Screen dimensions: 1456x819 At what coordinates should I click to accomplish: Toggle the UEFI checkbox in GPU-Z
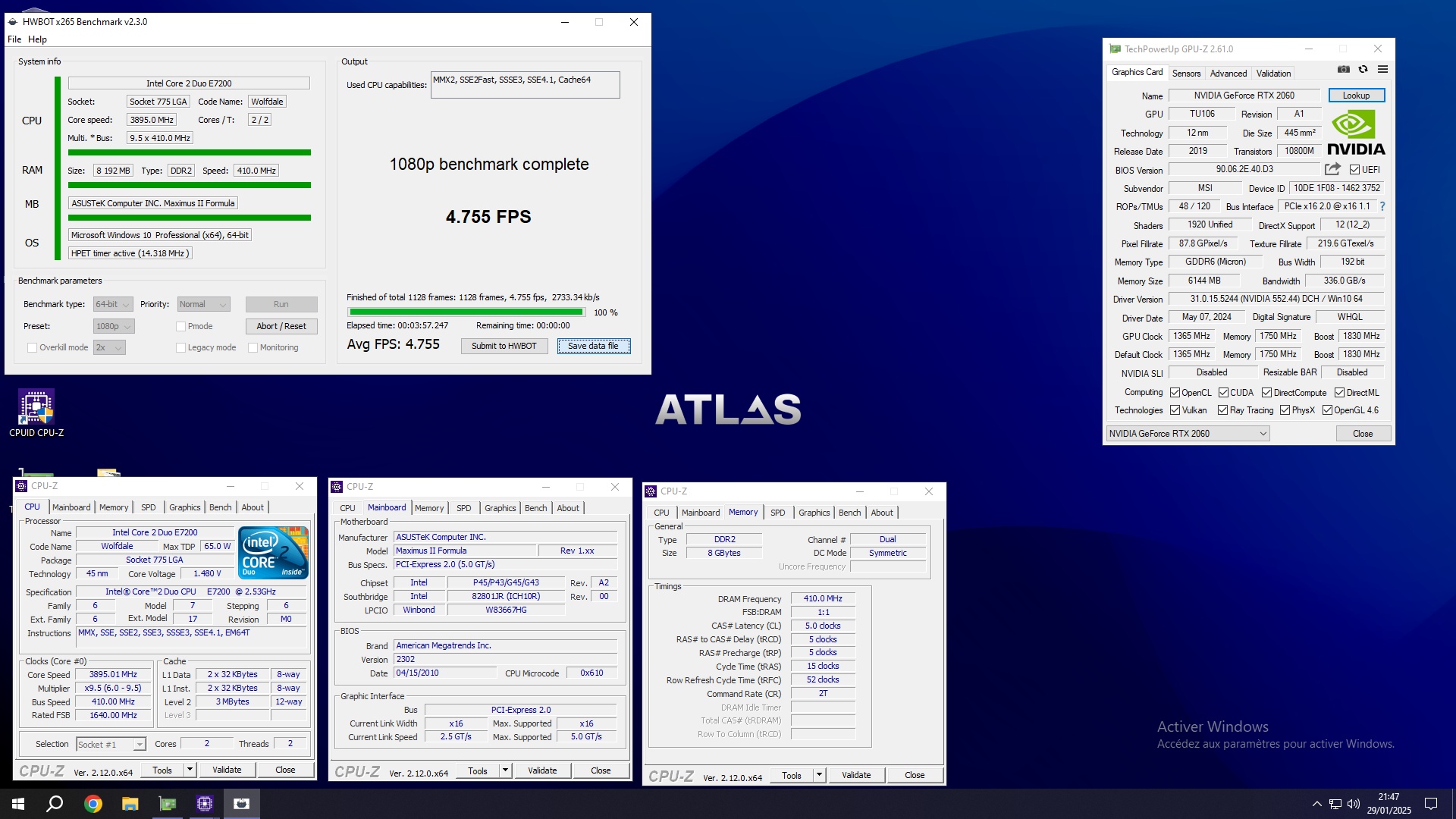tap(1355, 170)
